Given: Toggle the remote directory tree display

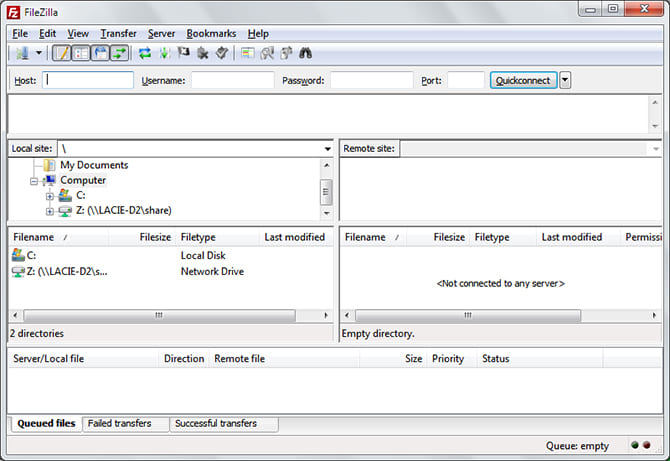Looking at the screenshot, I should 100,53.
